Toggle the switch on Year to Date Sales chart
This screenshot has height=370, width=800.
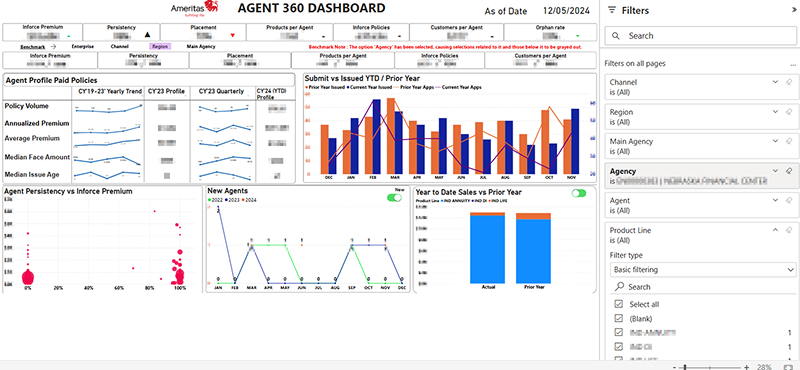[579, 193]
